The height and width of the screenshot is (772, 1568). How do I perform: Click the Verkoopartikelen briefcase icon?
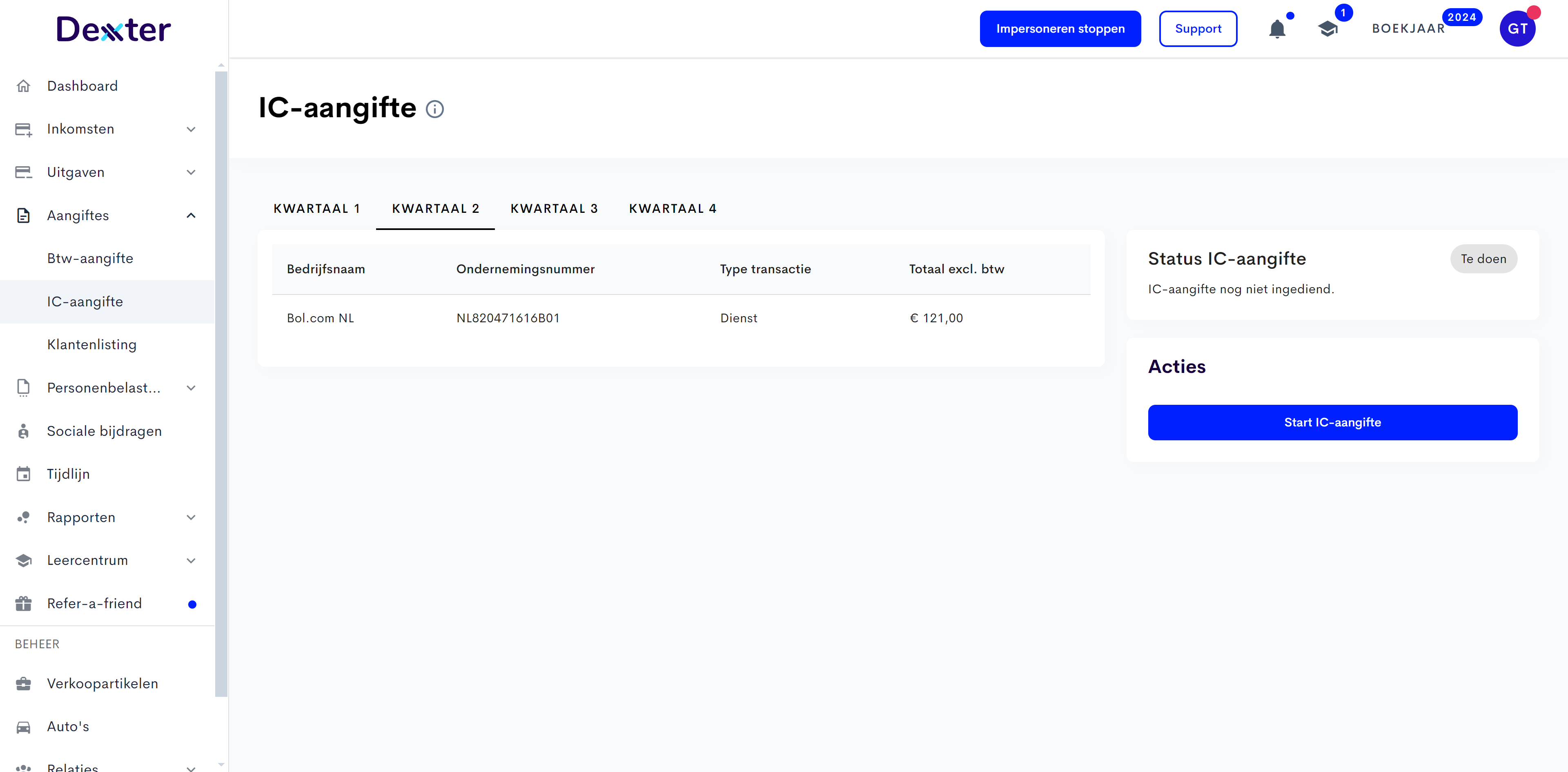(x=23, y=683)
